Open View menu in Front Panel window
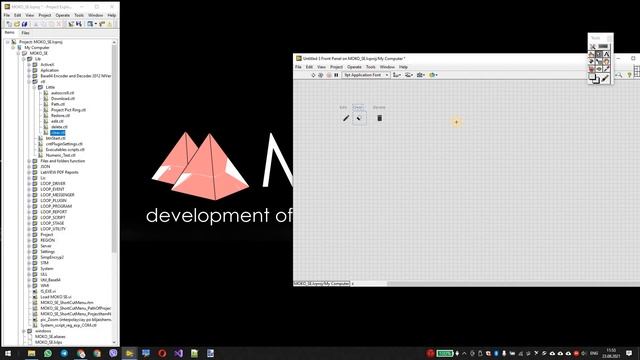 (322, 67)
